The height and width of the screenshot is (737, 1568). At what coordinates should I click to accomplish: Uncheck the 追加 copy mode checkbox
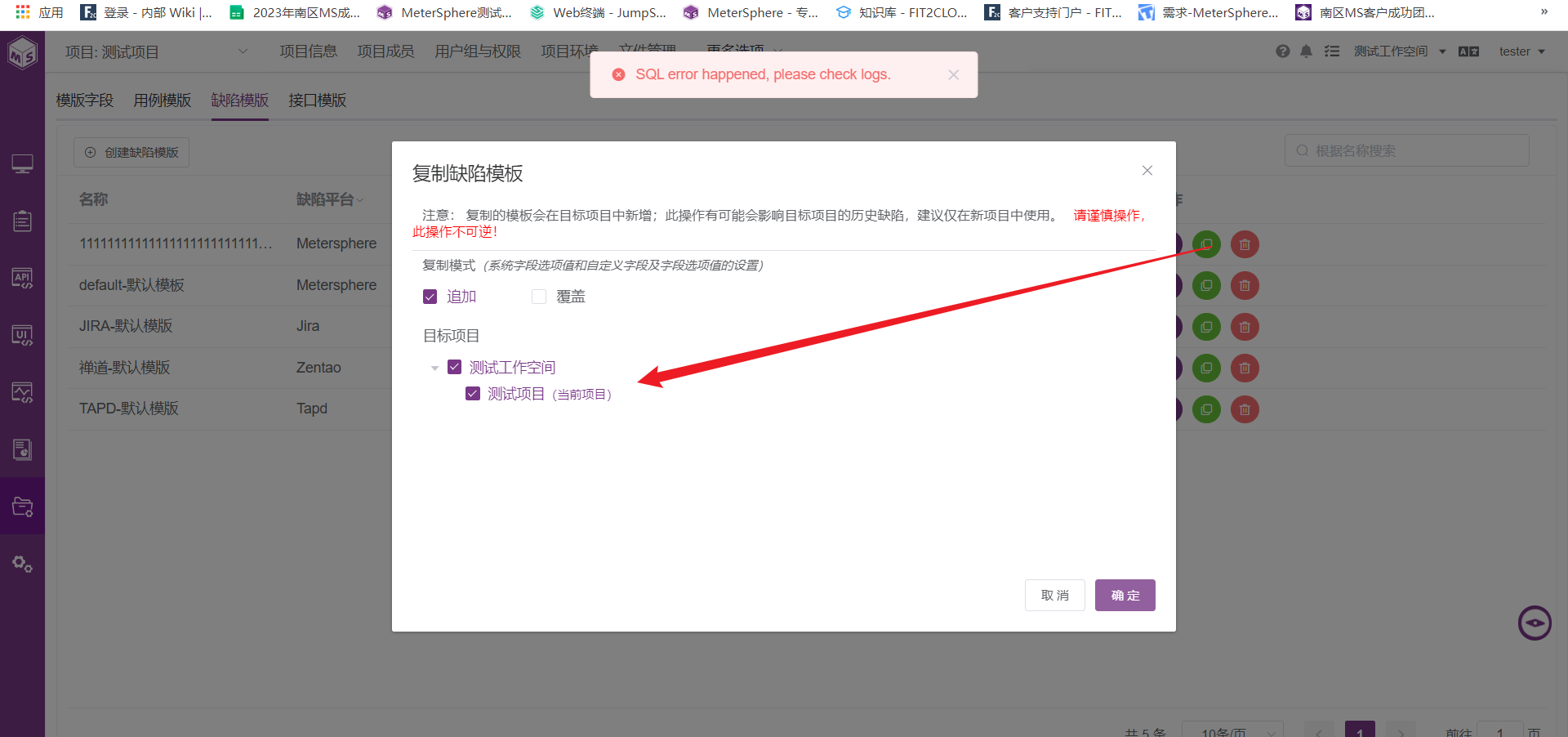click(430, 297)
